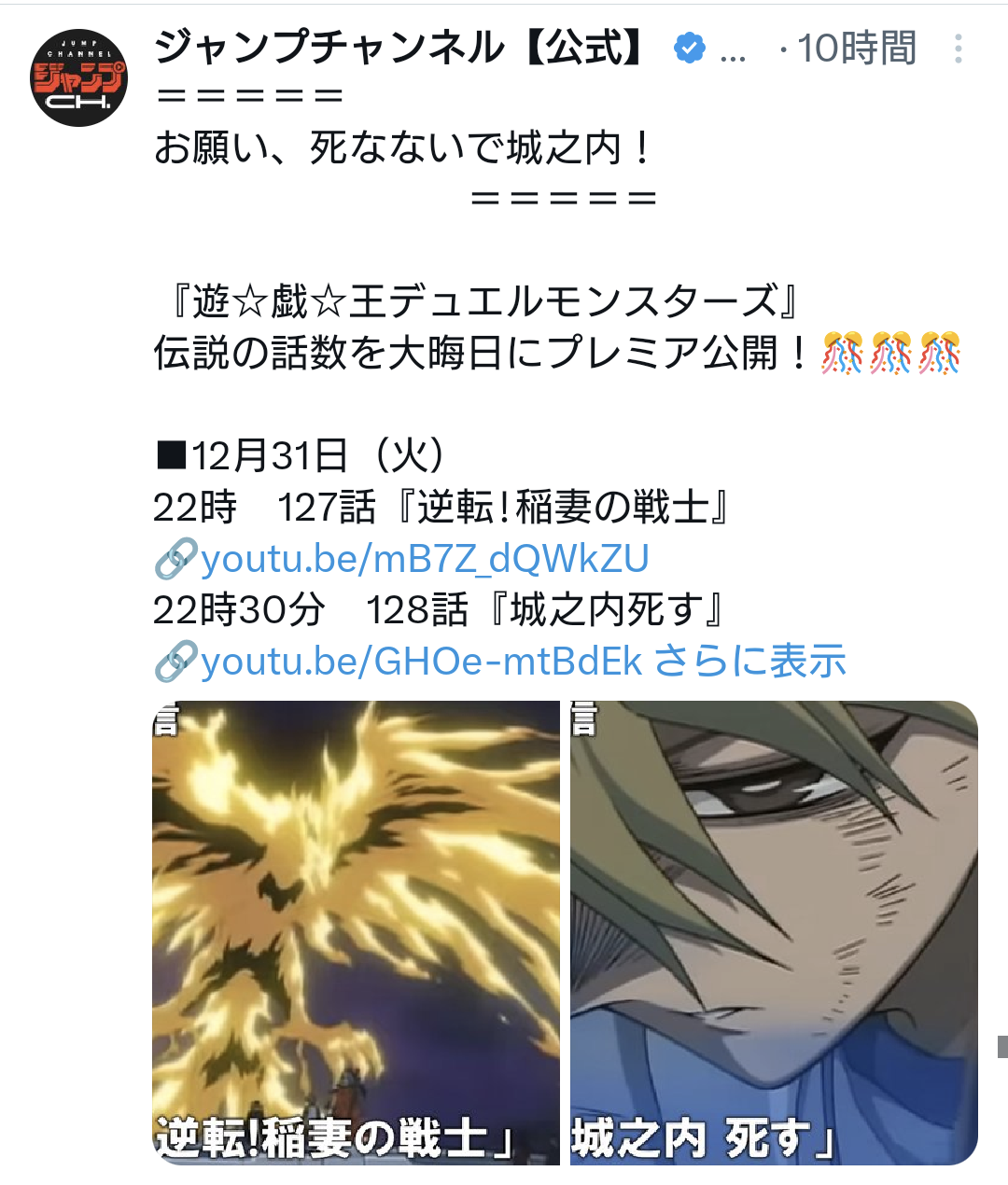This screenshot has height=1185, width=1008.
Task: View the Jonouchi close-up thumbnail
Action: pos(774,932)
